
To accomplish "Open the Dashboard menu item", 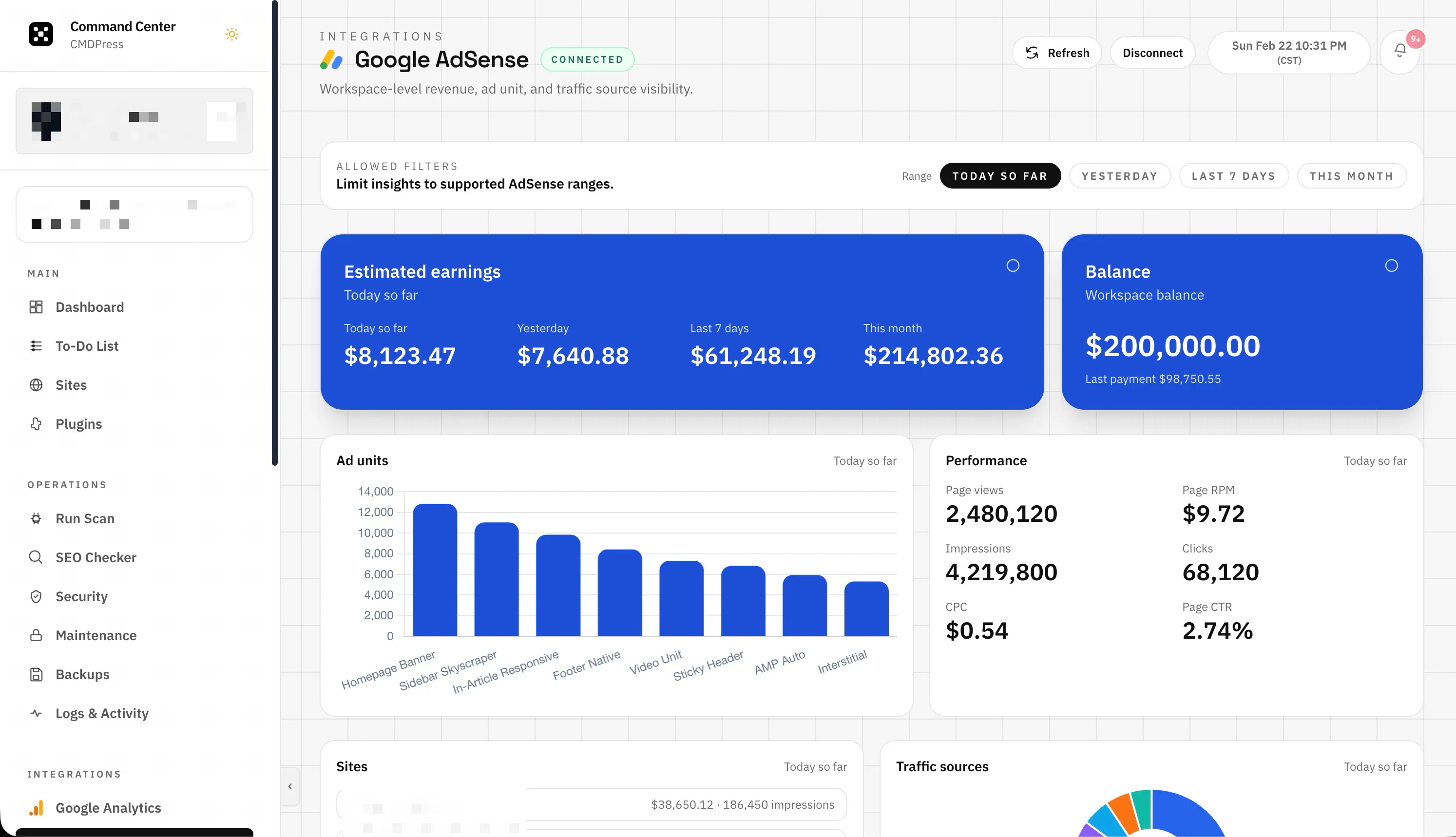I will [x=134, y=307].
